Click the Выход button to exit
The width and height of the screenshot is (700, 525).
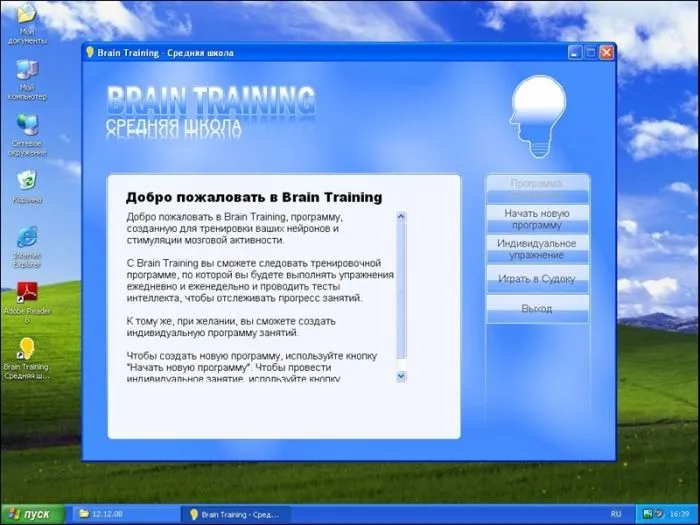pyautogui.click(x=537, y=309)
